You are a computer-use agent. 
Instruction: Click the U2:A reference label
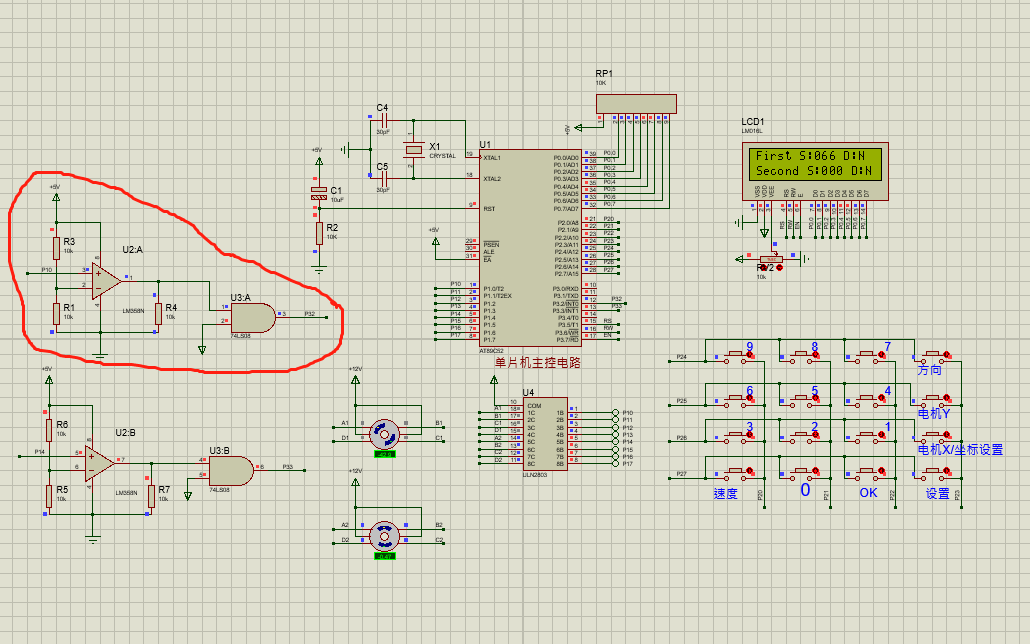point(132,250)
